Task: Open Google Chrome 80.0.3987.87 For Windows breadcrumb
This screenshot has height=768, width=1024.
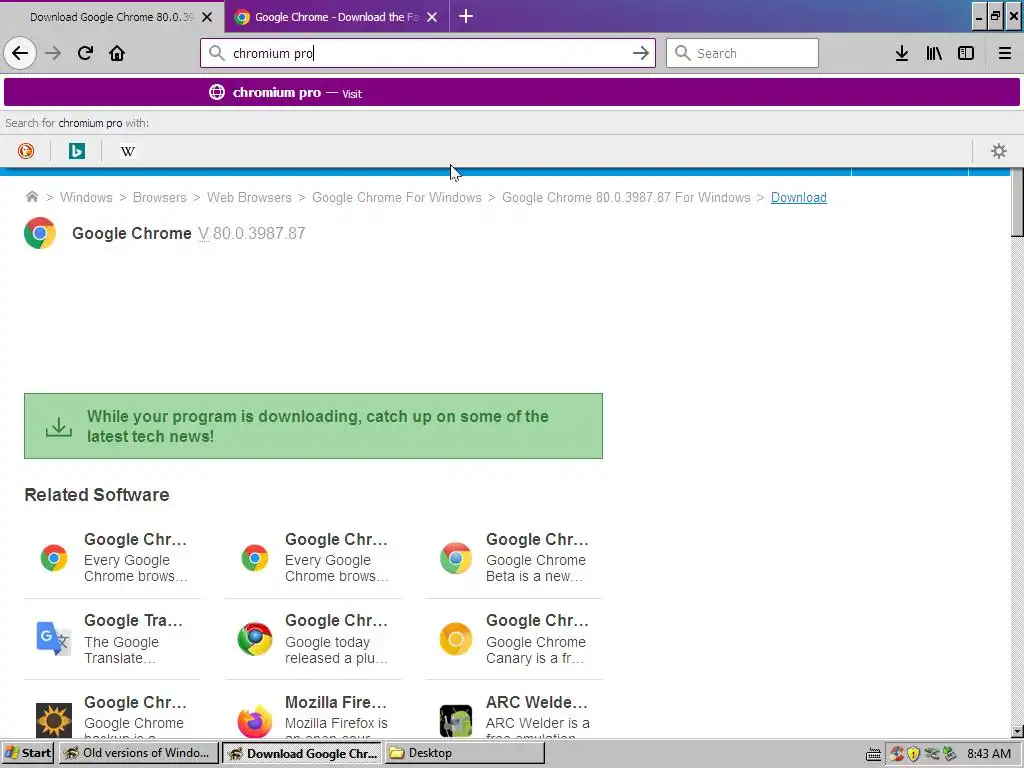Action: 626,197
